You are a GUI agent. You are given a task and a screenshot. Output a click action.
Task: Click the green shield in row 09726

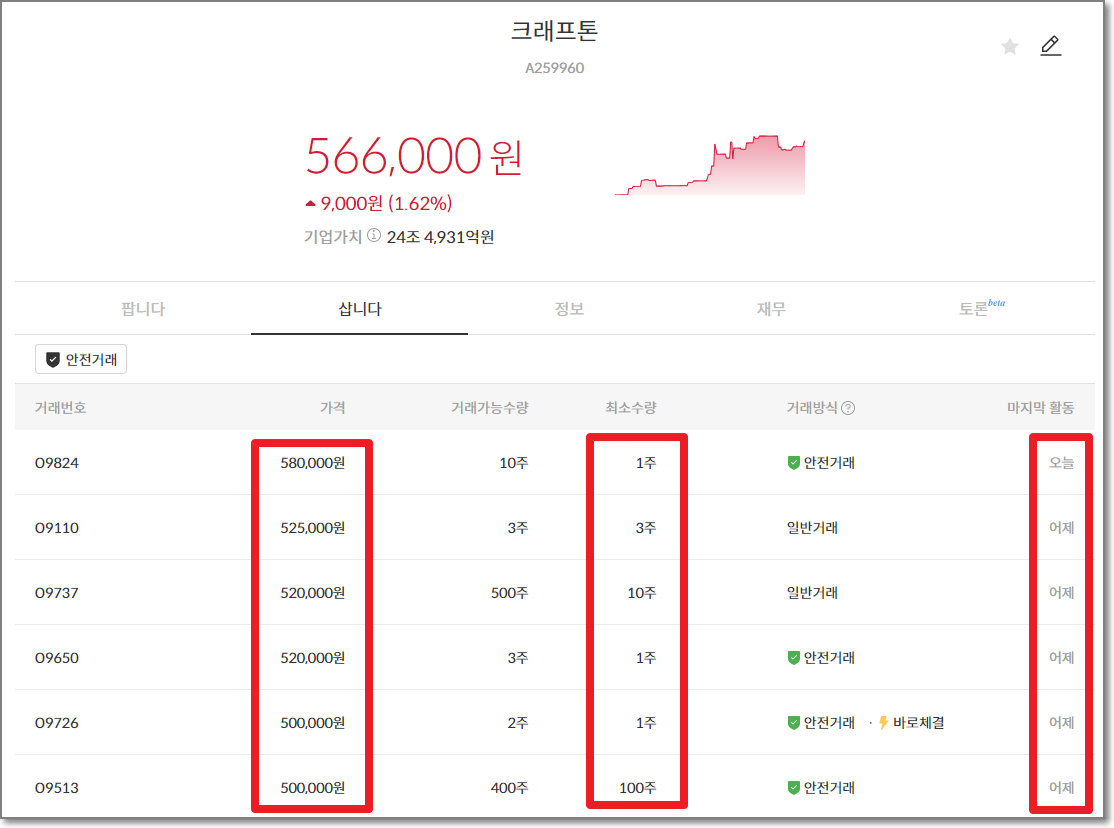click(794, 723)
